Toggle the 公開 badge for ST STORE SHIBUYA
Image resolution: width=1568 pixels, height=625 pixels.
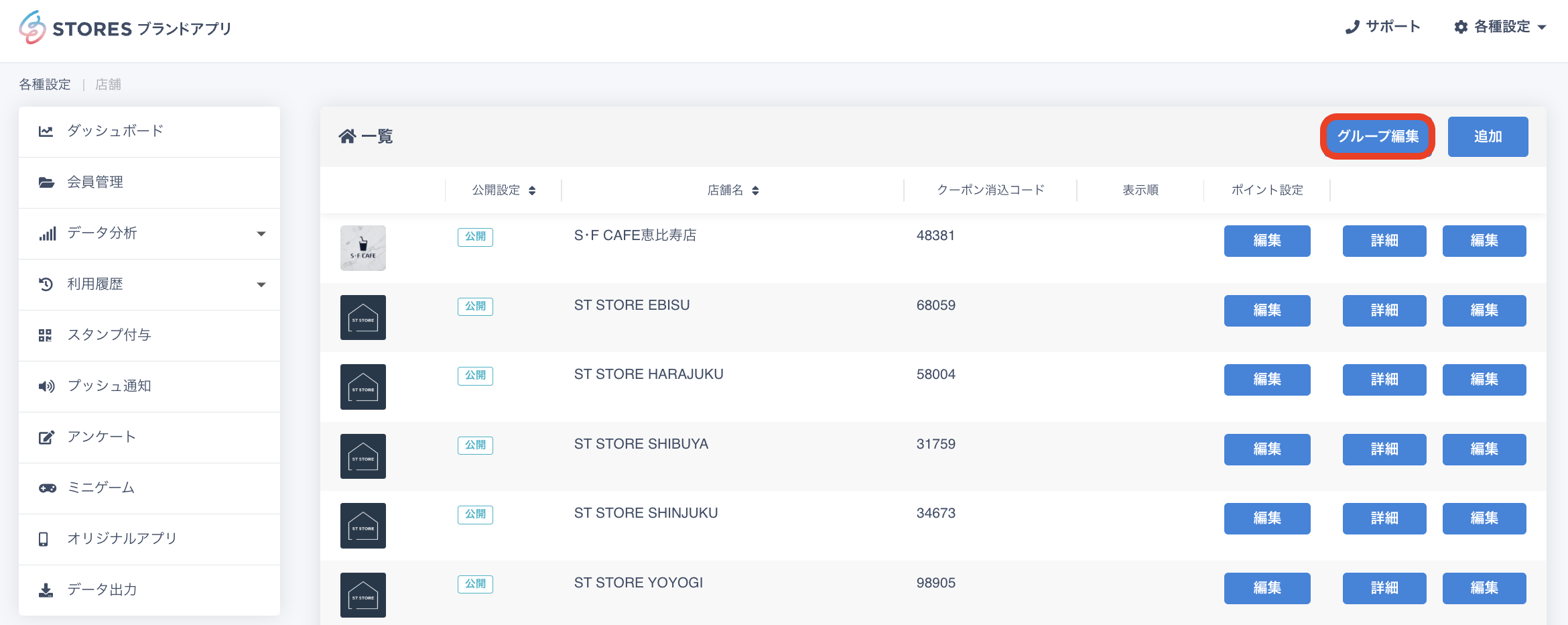click(475, 445)
